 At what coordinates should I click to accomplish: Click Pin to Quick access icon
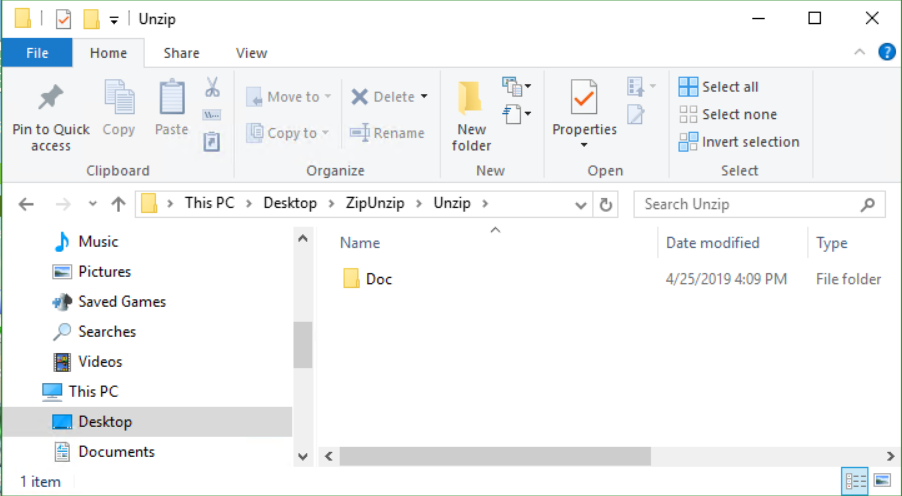click(x=50, y=99)
